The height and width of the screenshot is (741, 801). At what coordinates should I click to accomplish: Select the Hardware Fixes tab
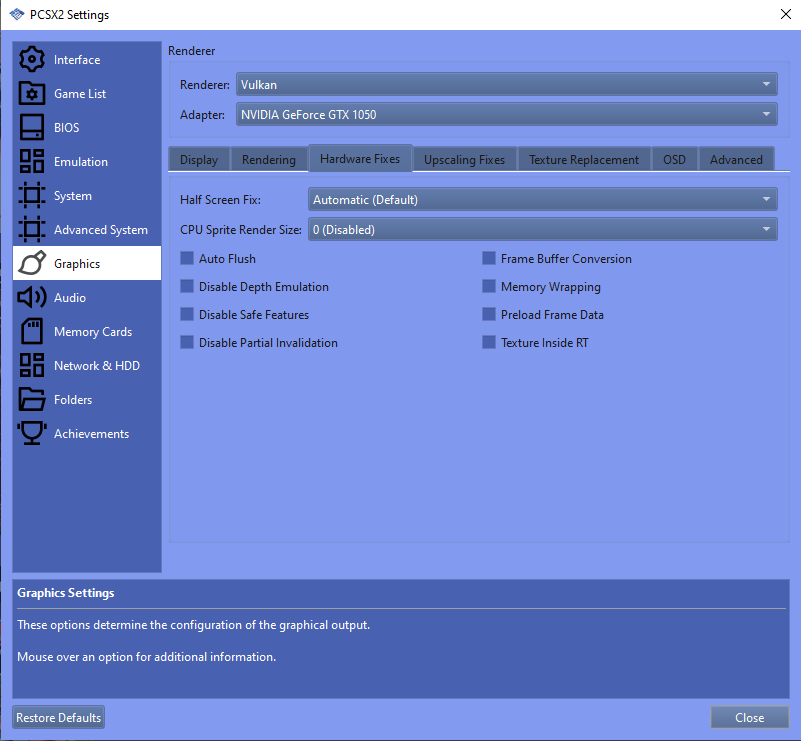coord(360,159)
